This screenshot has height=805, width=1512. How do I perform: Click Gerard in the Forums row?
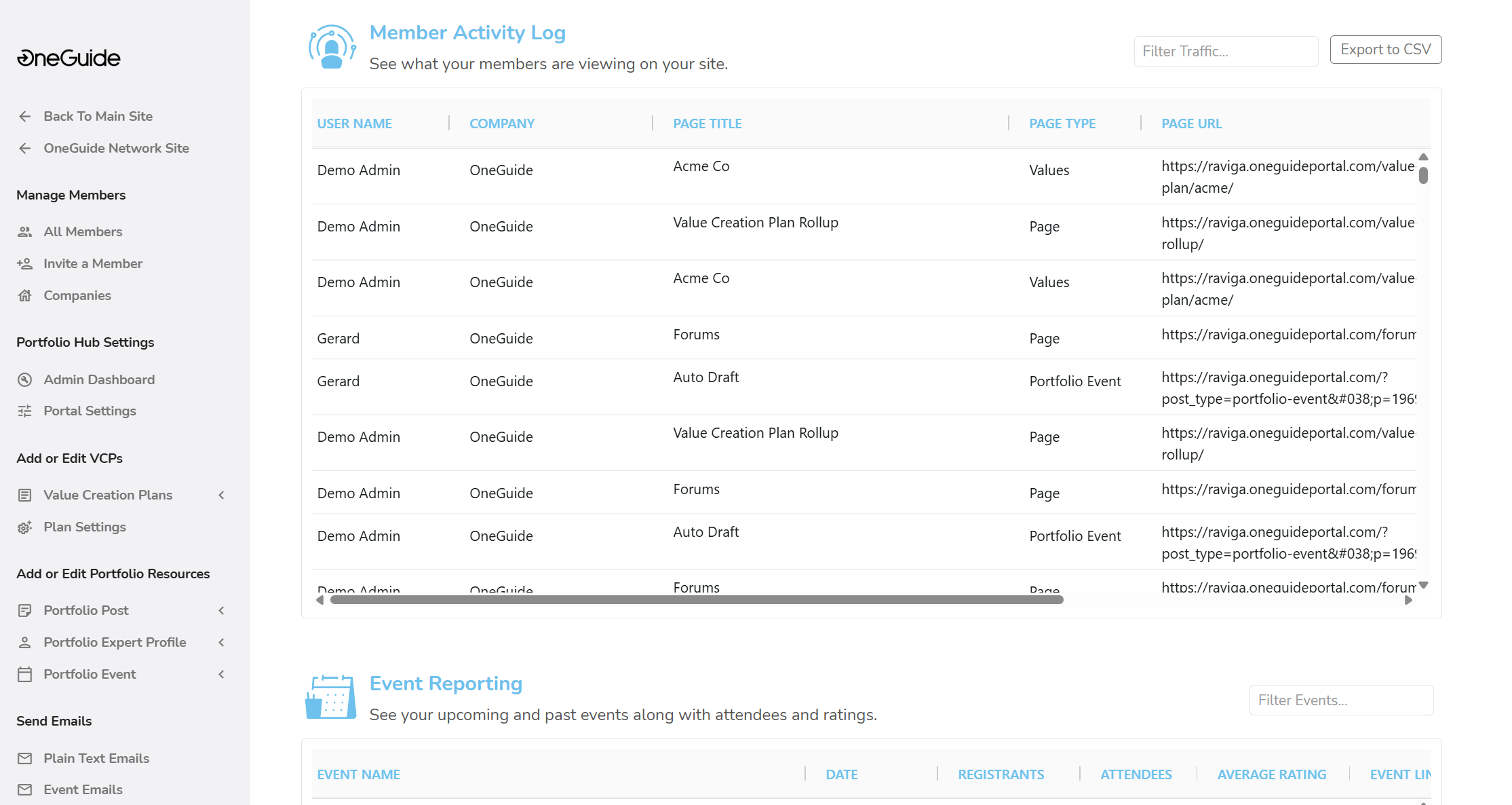pyautogui.click(x=338, y=338)
